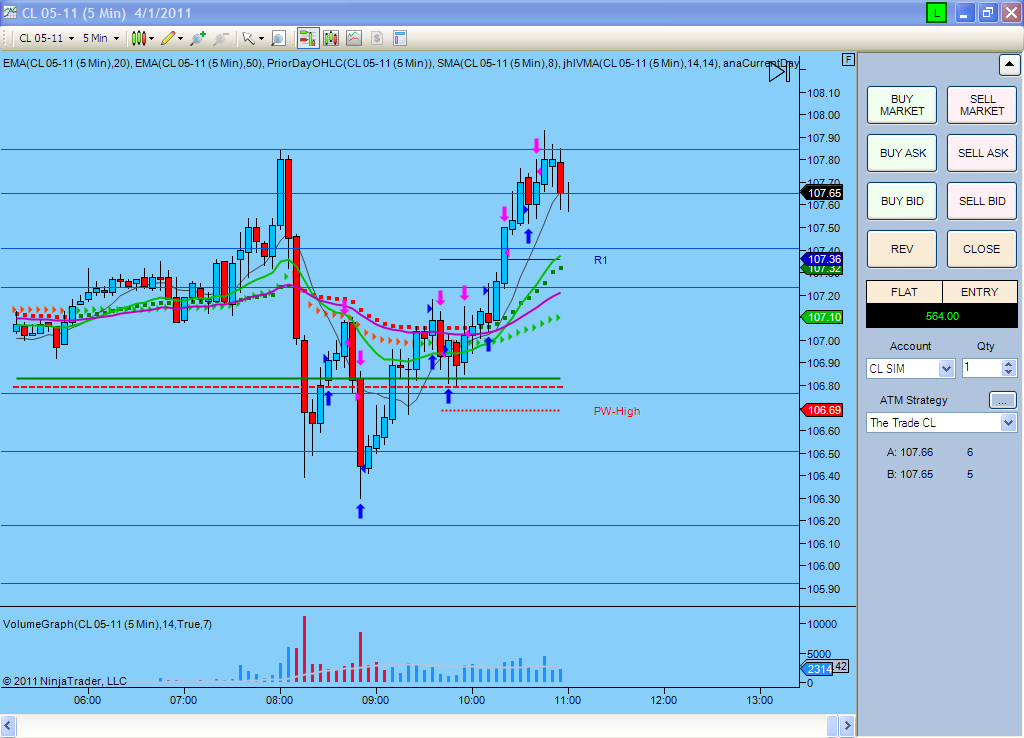Click the strategies dollar-sign icon
The height and width of the screenshot is (738, 1024).
(x=377, y=39)
